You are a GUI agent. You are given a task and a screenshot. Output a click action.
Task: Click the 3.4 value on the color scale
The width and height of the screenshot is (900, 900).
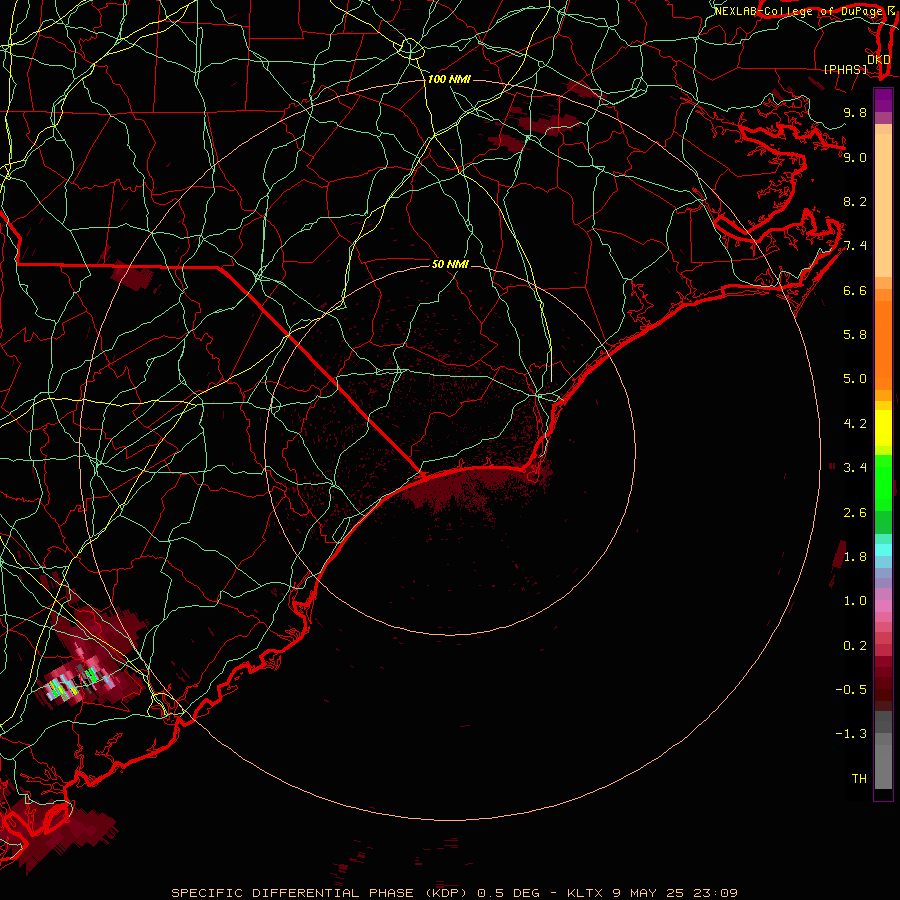tap(855, 468)
